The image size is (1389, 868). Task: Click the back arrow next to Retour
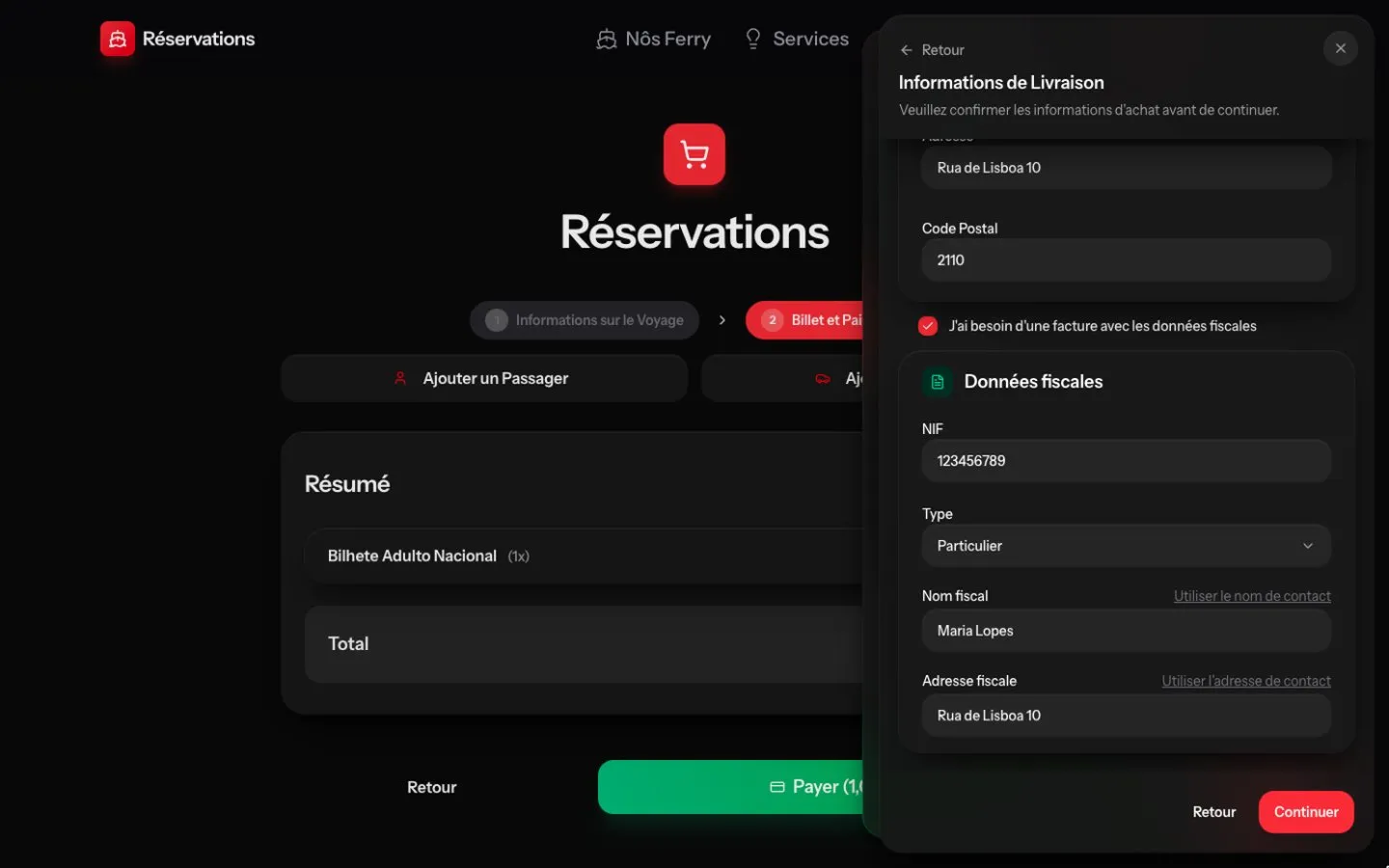click(906, 50)
